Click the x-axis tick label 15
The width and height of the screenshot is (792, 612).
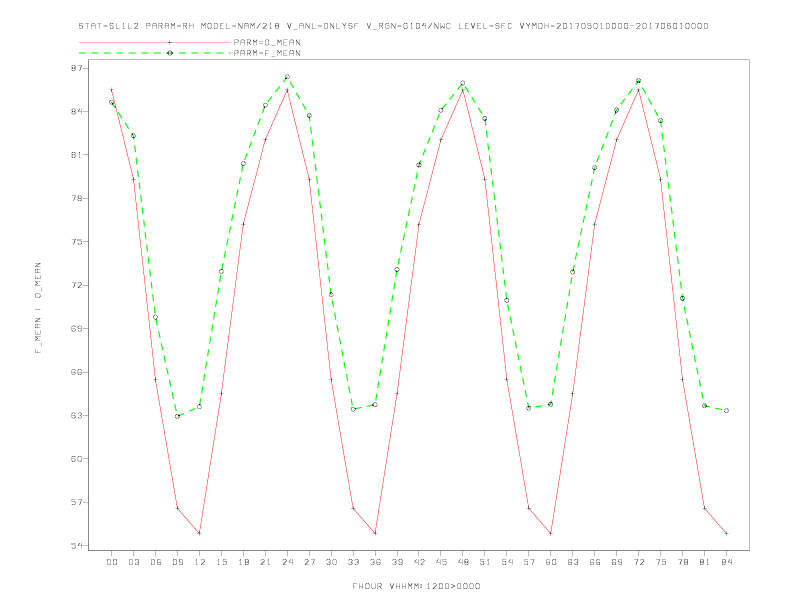pyautogui.click(x=221, y=562)
